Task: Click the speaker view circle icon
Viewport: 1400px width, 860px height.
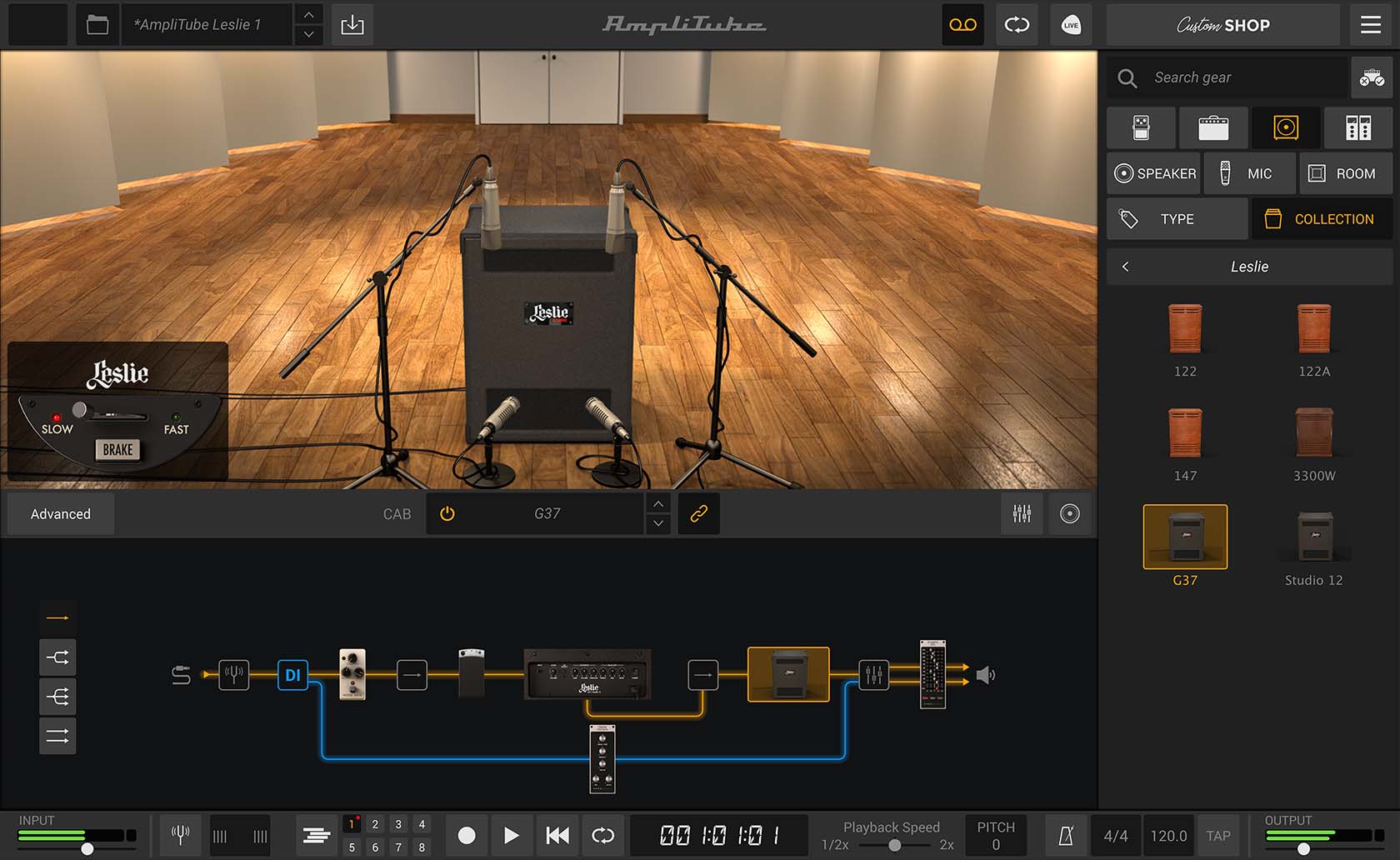Action: (1070, 513)
